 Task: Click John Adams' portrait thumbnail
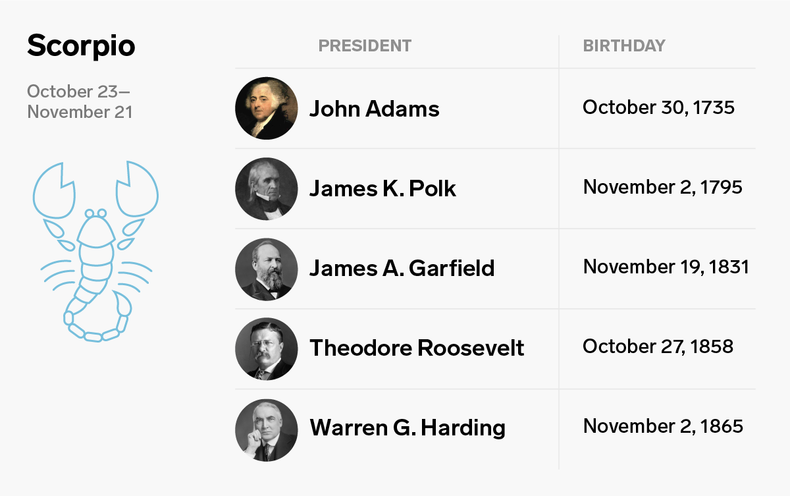(267, 108)
